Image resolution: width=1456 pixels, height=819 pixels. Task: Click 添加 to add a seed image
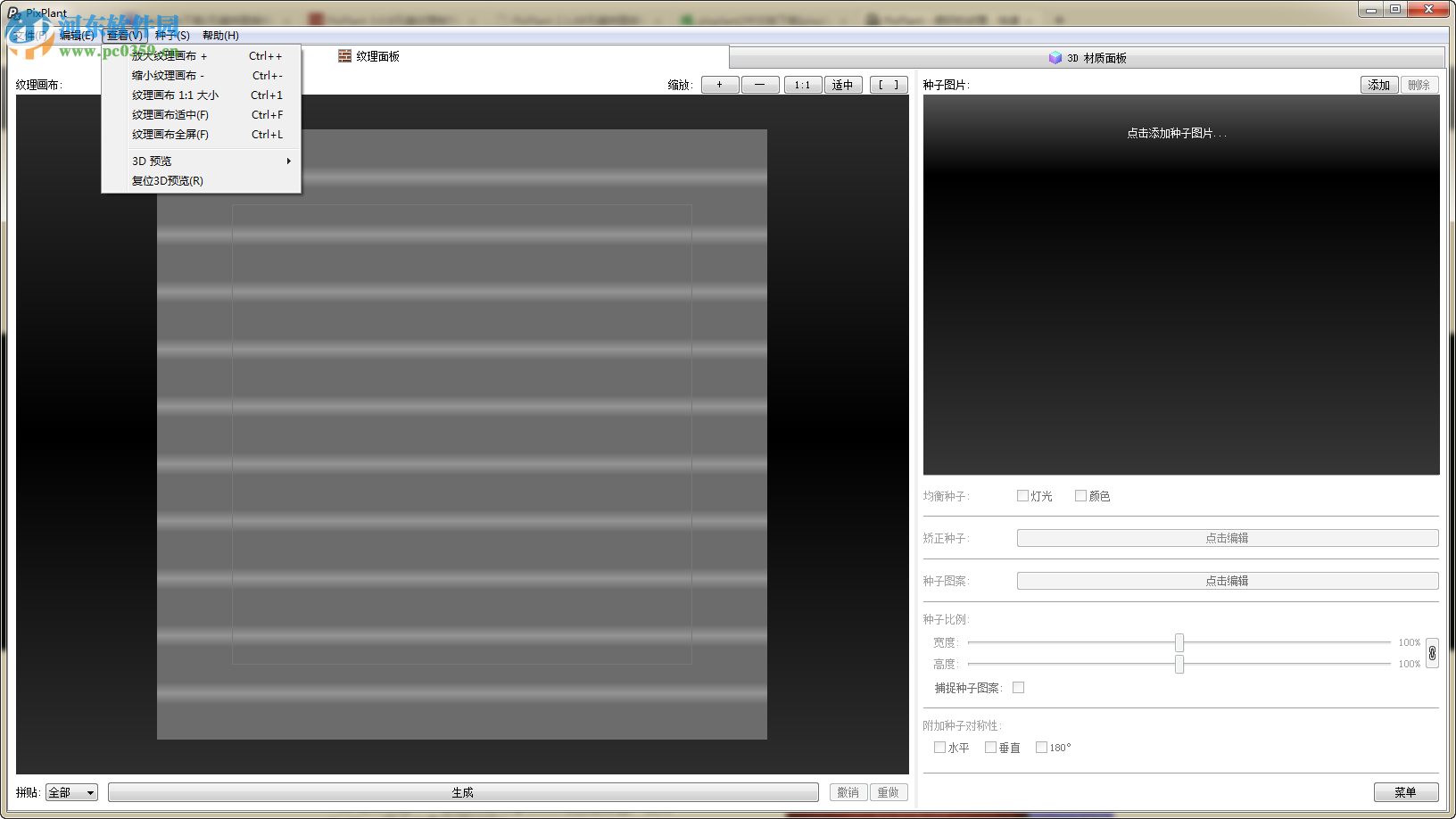tap(1379, 85)
